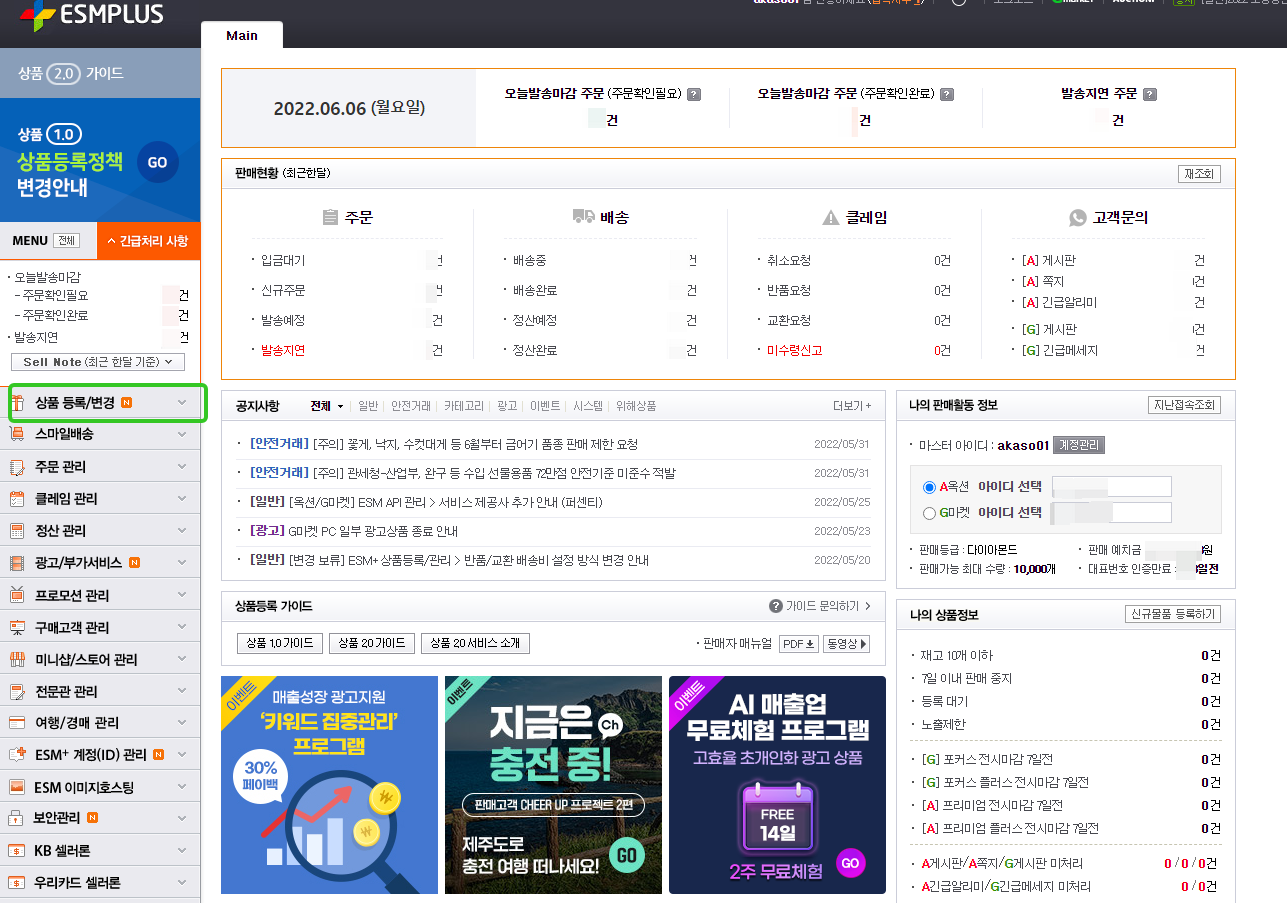Click the 옥션 아이디 input field
The image size is (1287, 903).
[1111, 488]
